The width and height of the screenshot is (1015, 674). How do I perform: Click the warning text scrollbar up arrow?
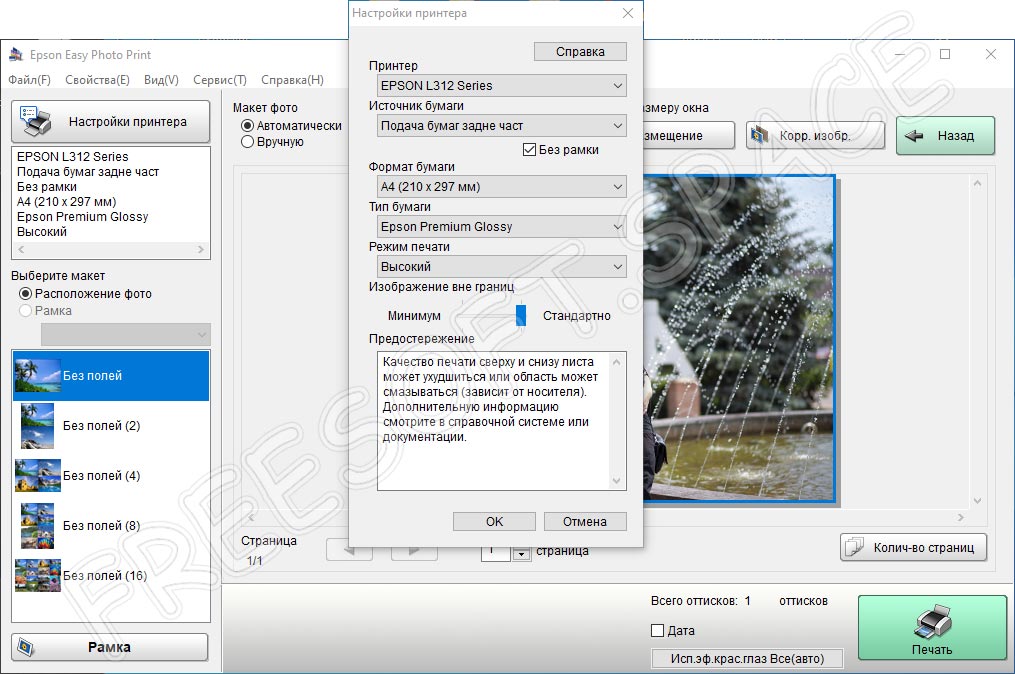[x=616, y=362]
